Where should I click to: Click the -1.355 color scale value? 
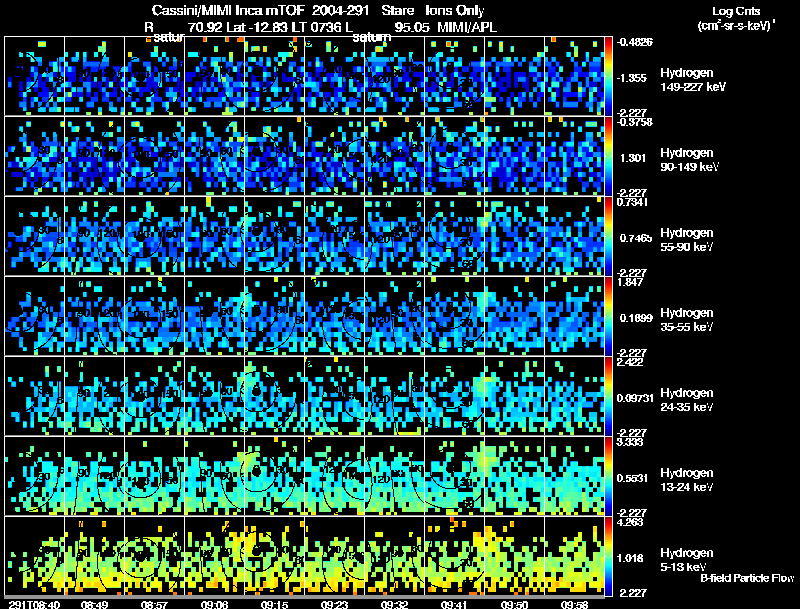click(x=632, y=78)
